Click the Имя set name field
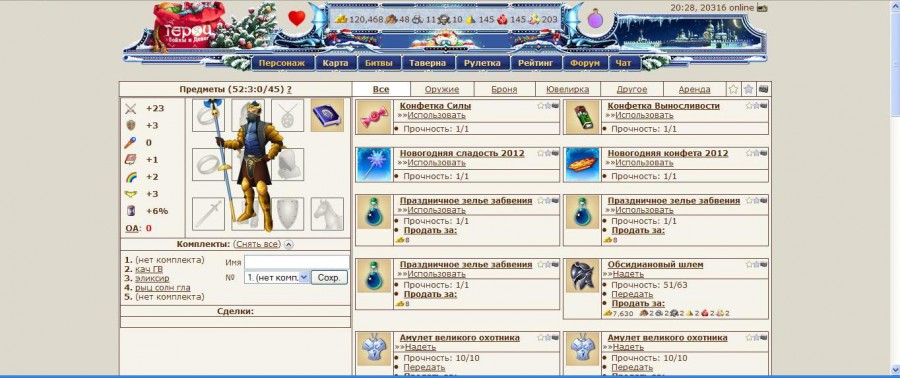 (297, 262)
